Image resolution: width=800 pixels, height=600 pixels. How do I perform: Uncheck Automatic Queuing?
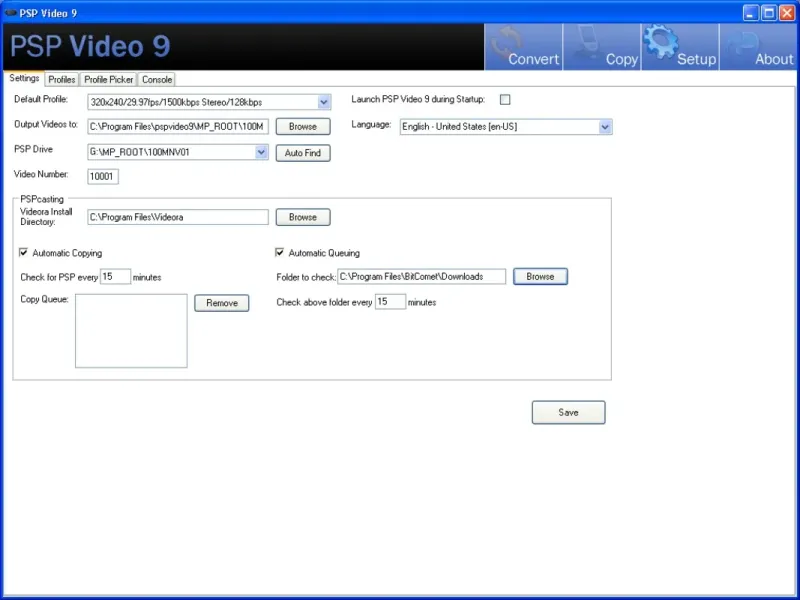click(280, 253)
